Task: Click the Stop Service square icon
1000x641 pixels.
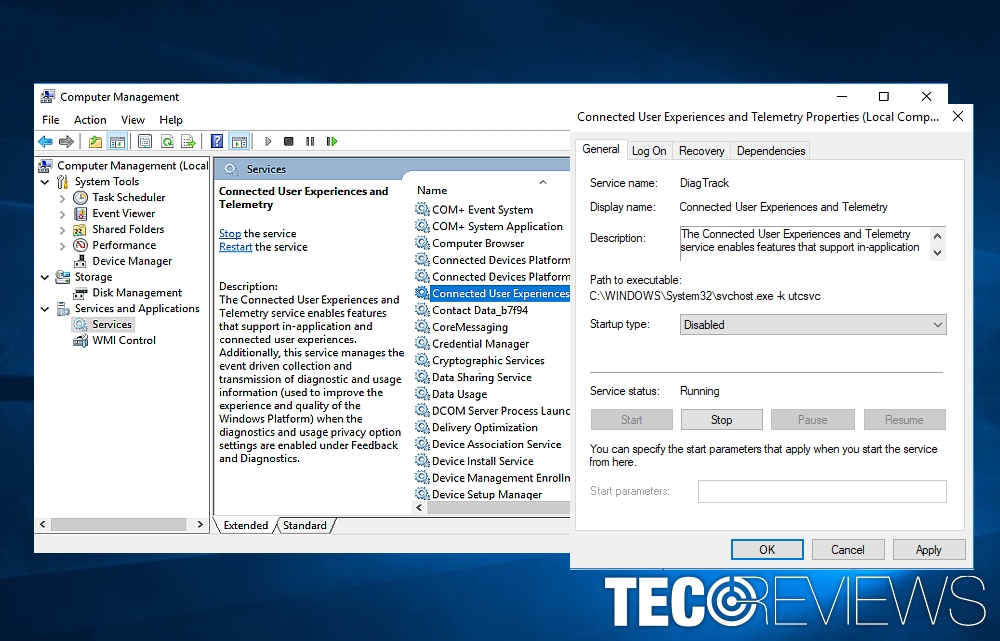Action: pyautogui.click(x=289, y=142)
